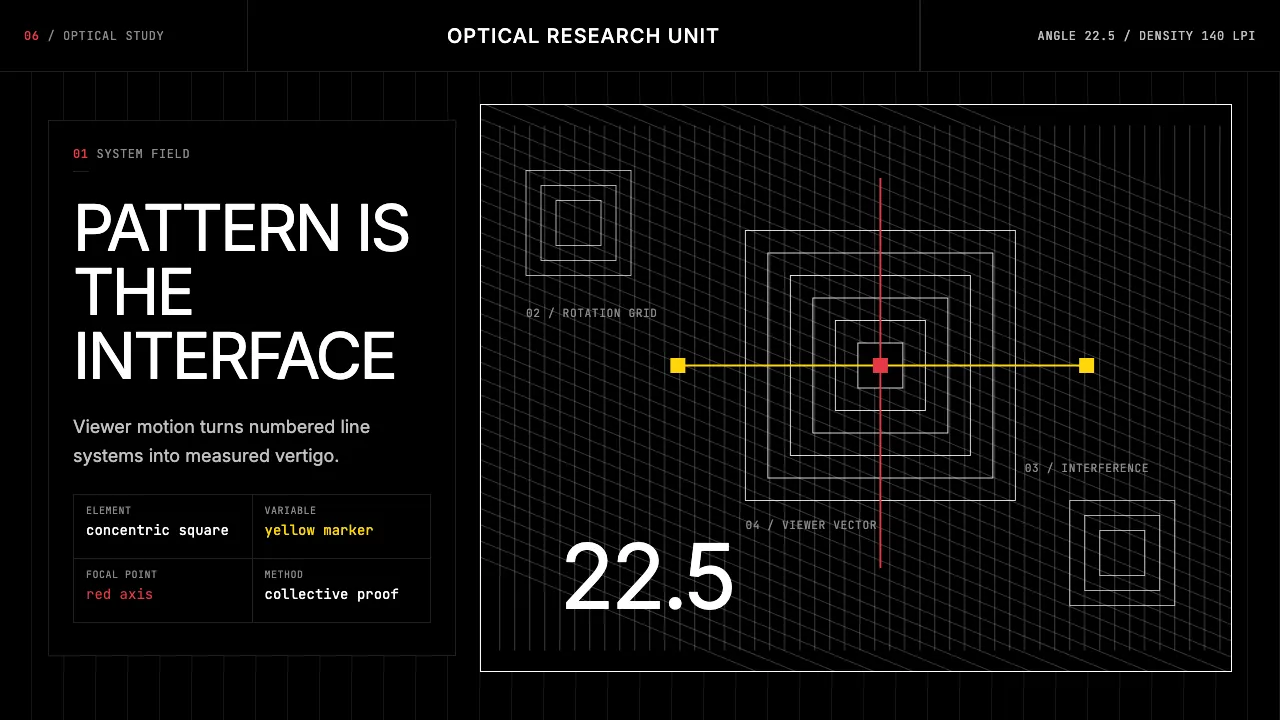Select the "collective proof" value
The width and height of the screenshot is (1280, 720).
(332, 594)
